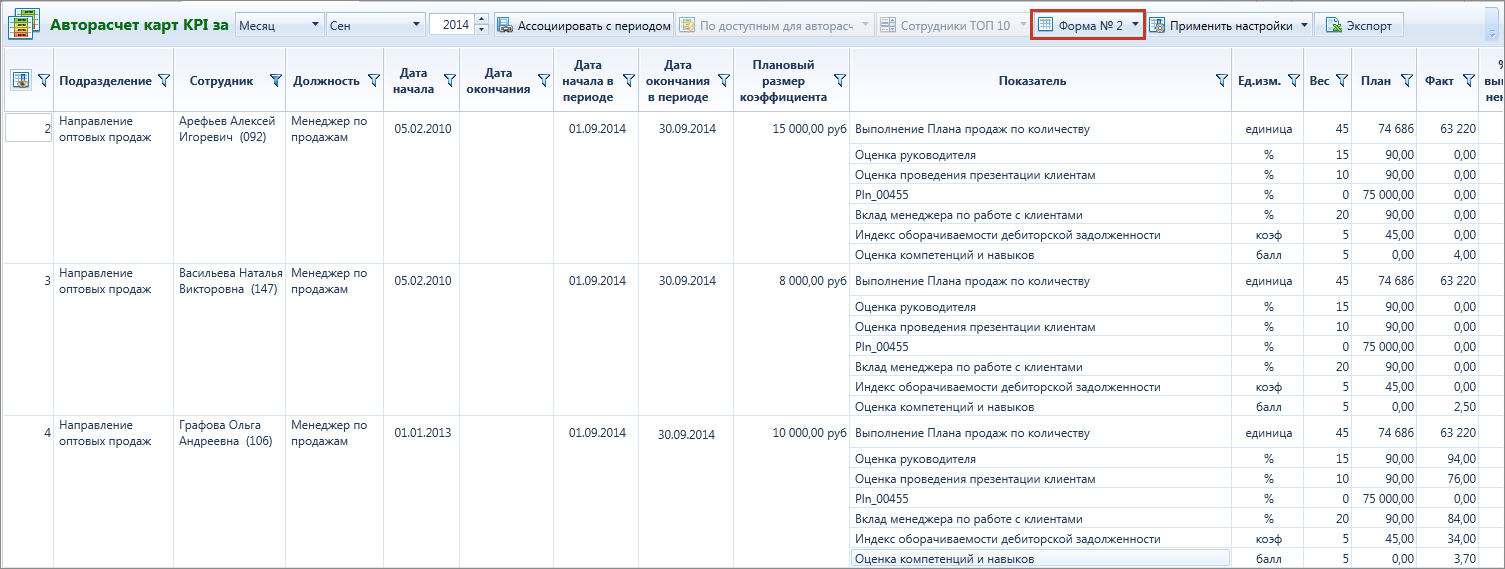1505x569 pixels.
Task: Click fact value 4,00 for Арефьев
Action: click(1466, 255)
